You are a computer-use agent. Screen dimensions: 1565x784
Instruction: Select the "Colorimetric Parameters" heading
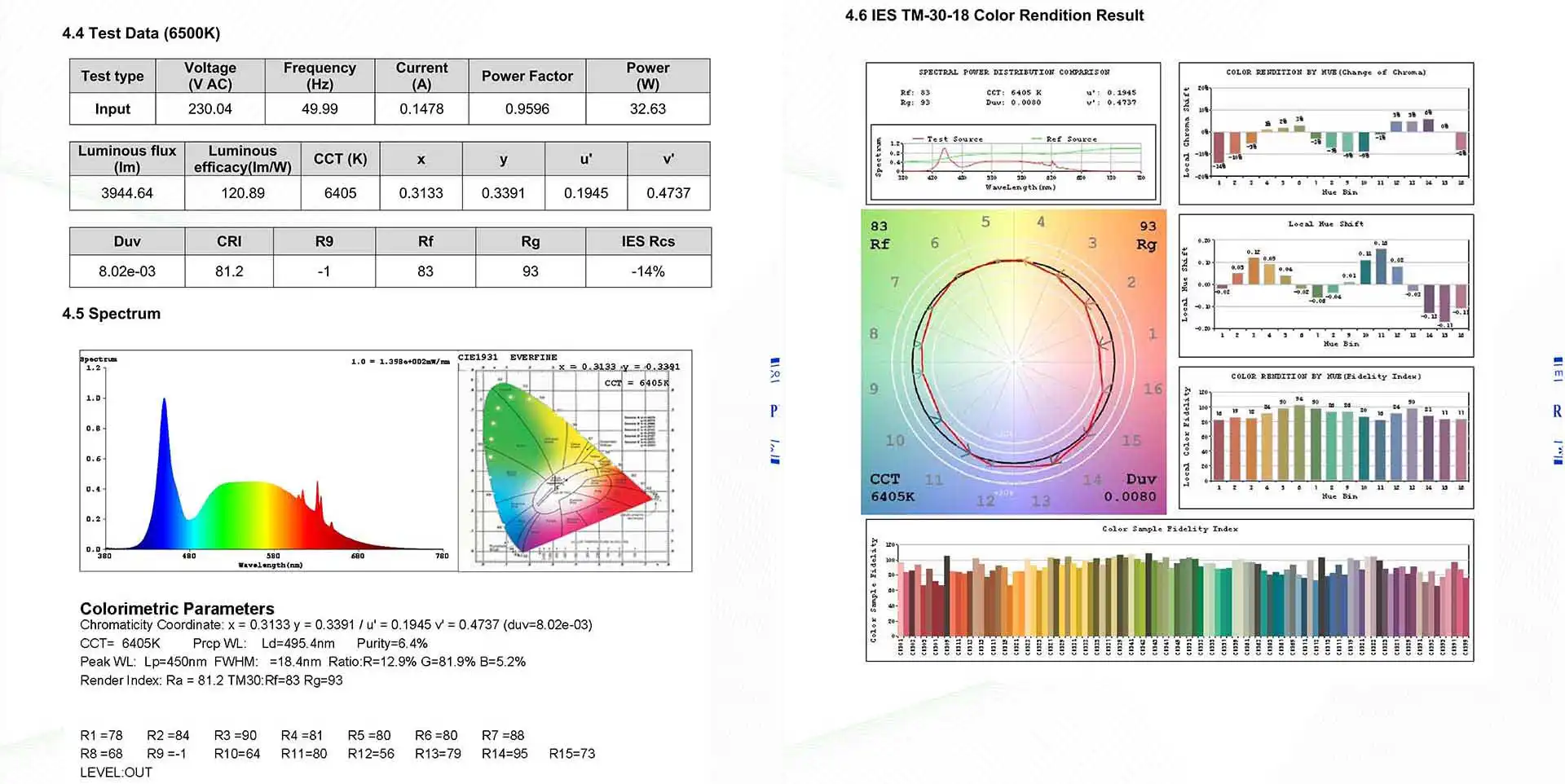[x=177, y=609]
